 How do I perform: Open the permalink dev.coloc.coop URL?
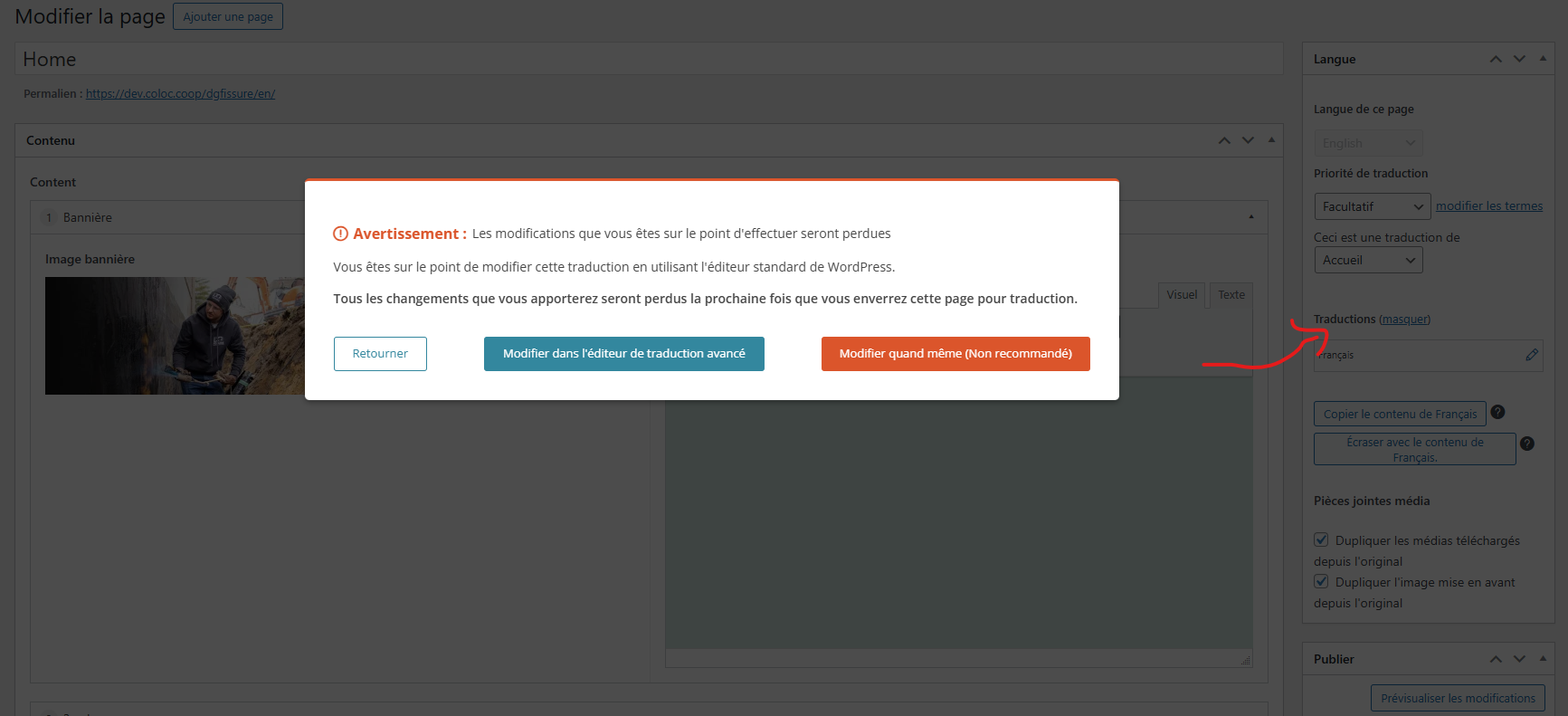(180, 93)
